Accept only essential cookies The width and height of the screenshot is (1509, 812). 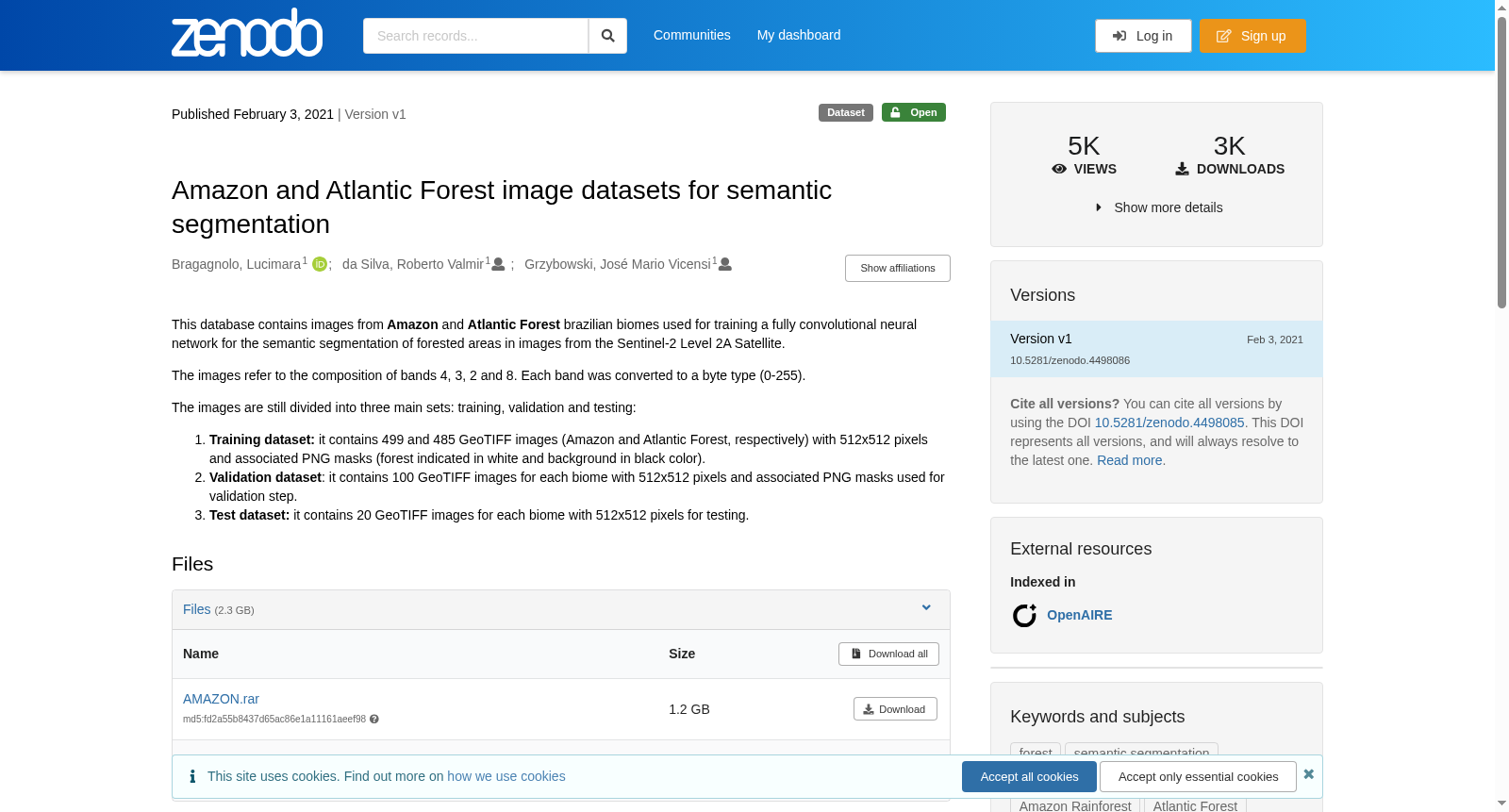[1198, 776]
